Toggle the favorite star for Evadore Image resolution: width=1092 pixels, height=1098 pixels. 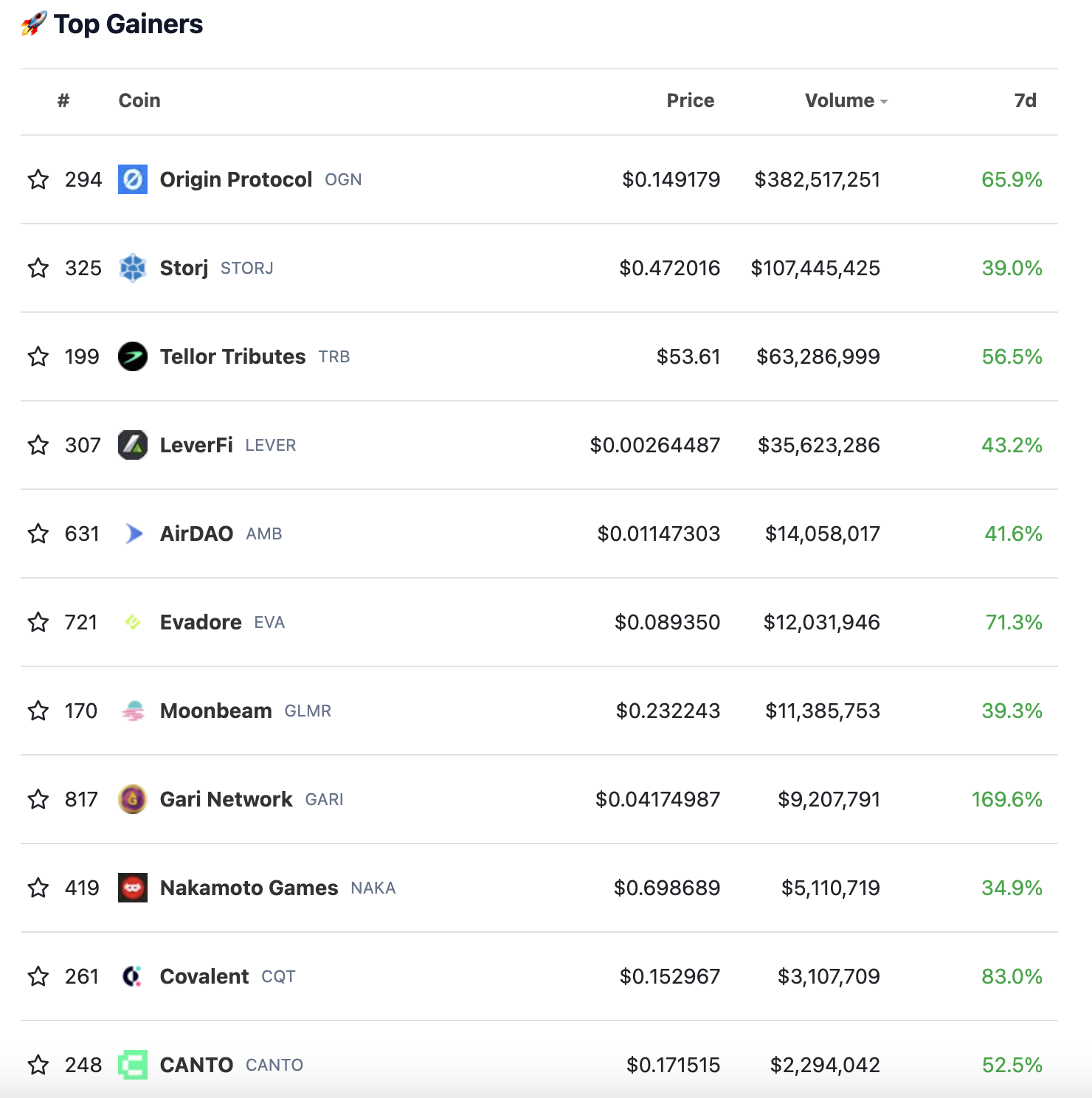click(38, 622)
